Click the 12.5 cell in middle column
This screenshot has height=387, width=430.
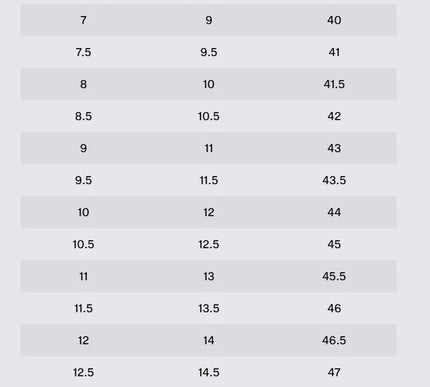coord(209,244)
